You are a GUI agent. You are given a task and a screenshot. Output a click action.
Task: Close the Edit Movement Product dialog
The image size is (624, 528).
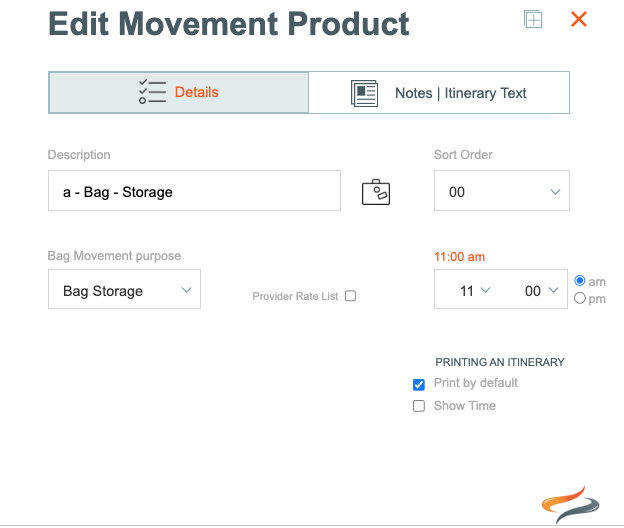click(579, 19)
